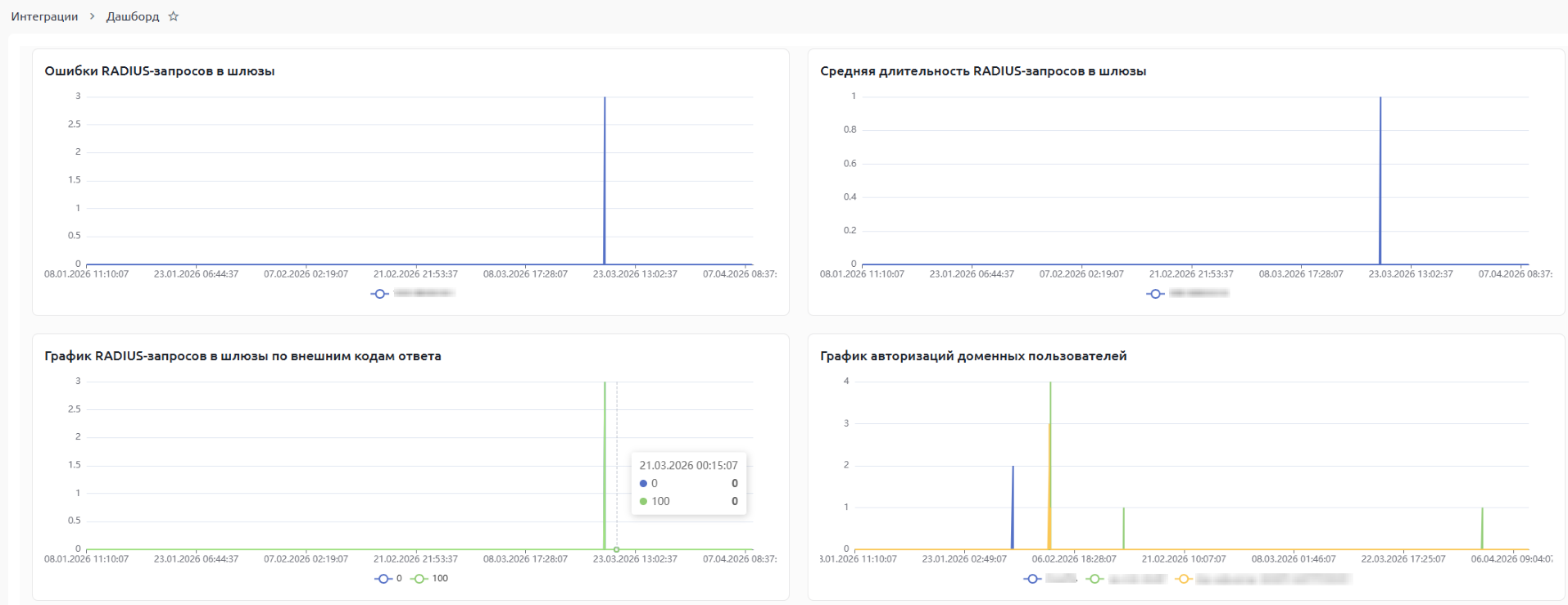This screenshot has width=1568, height=605.
Task: Click the Дашборд breadcrumb item
Action: click(132, 16)
